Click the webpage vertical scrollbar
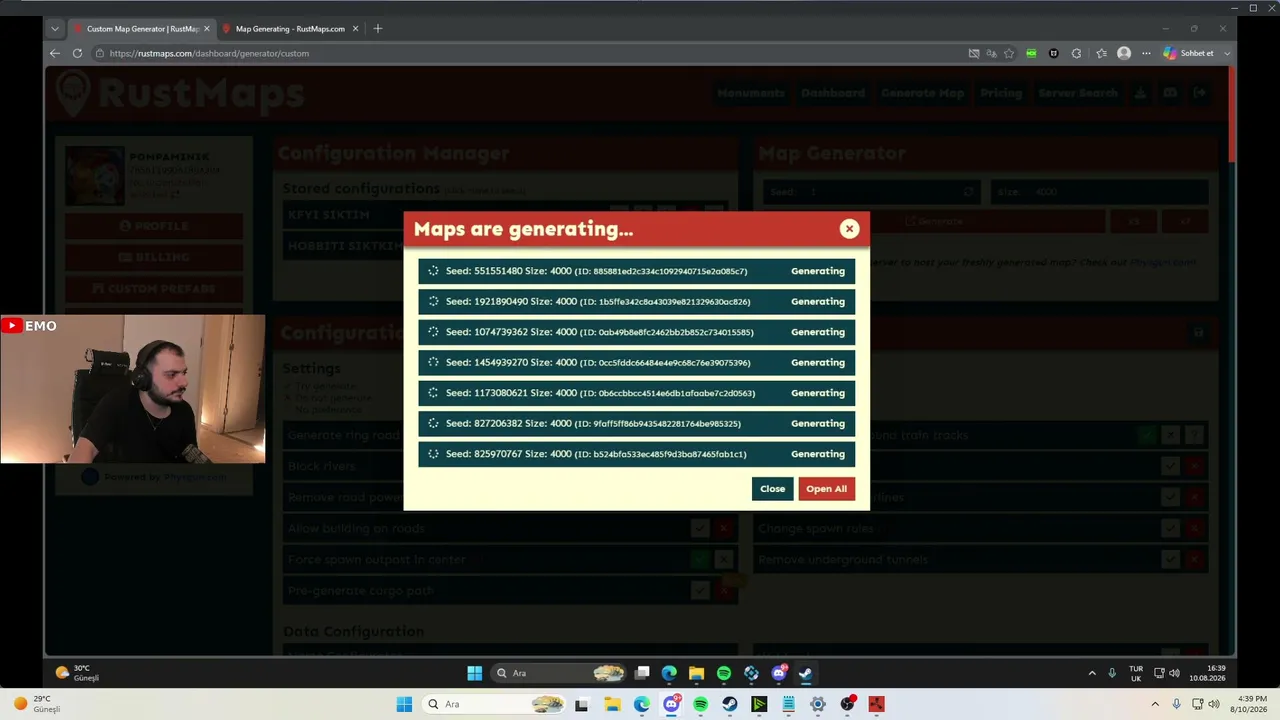This screenshot has width=1280, height=720. (1232, 115)
